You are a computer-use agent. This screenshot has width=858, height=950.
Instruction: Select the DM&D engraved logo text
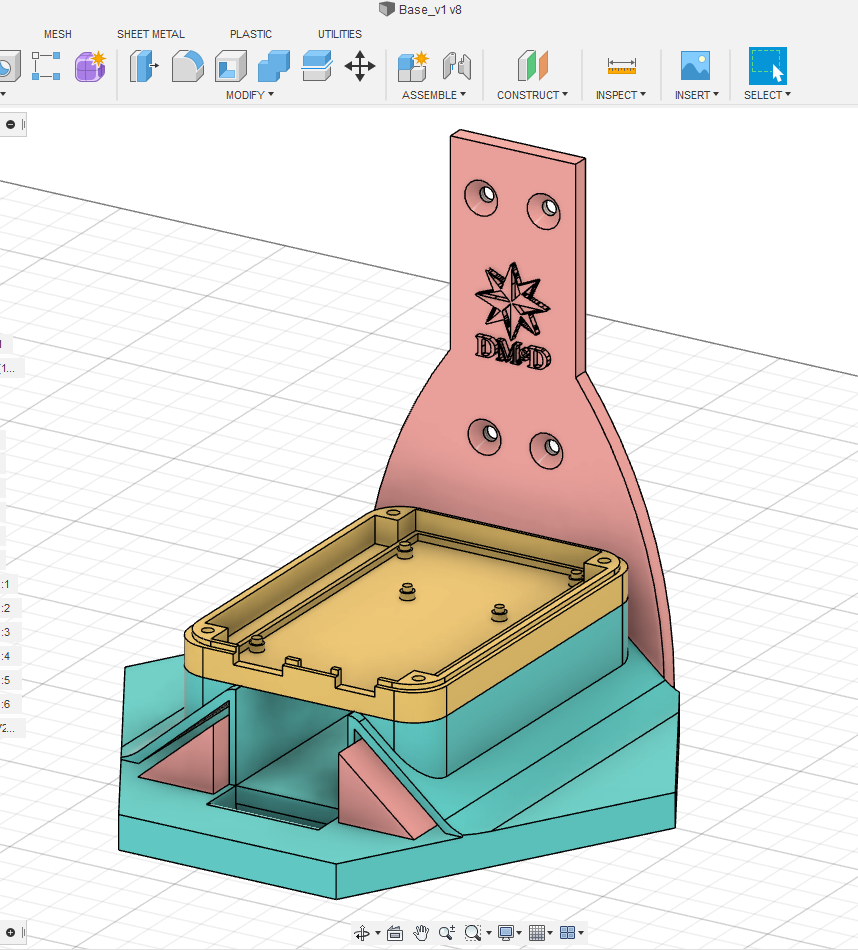[x=513, y=353]
